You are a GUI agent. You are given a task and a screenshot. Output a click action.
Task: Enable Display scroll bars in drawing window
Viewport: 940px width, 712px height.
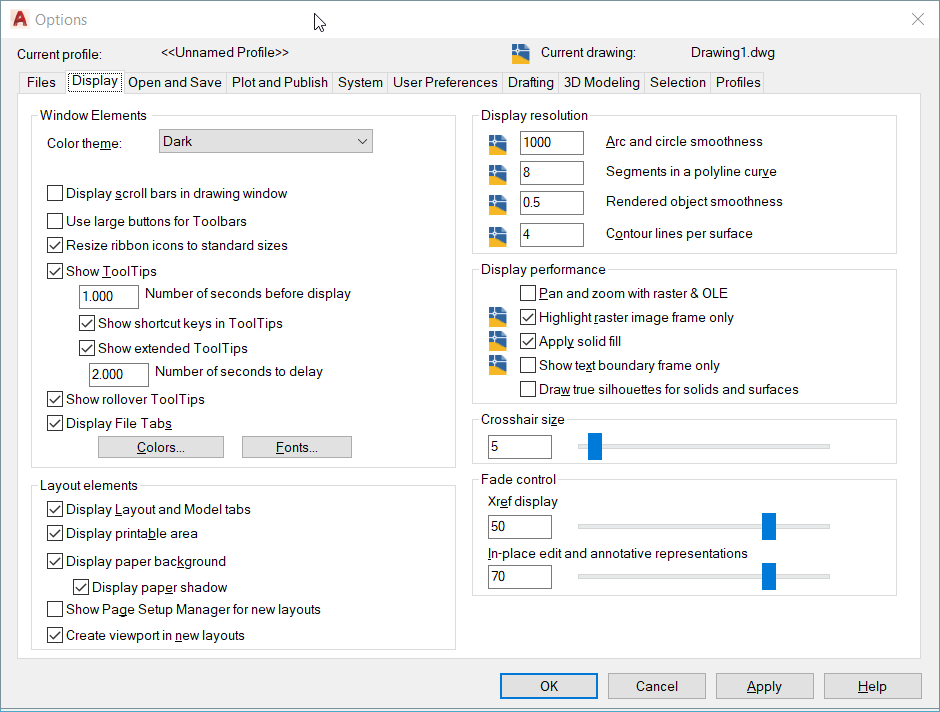point(55,193)
